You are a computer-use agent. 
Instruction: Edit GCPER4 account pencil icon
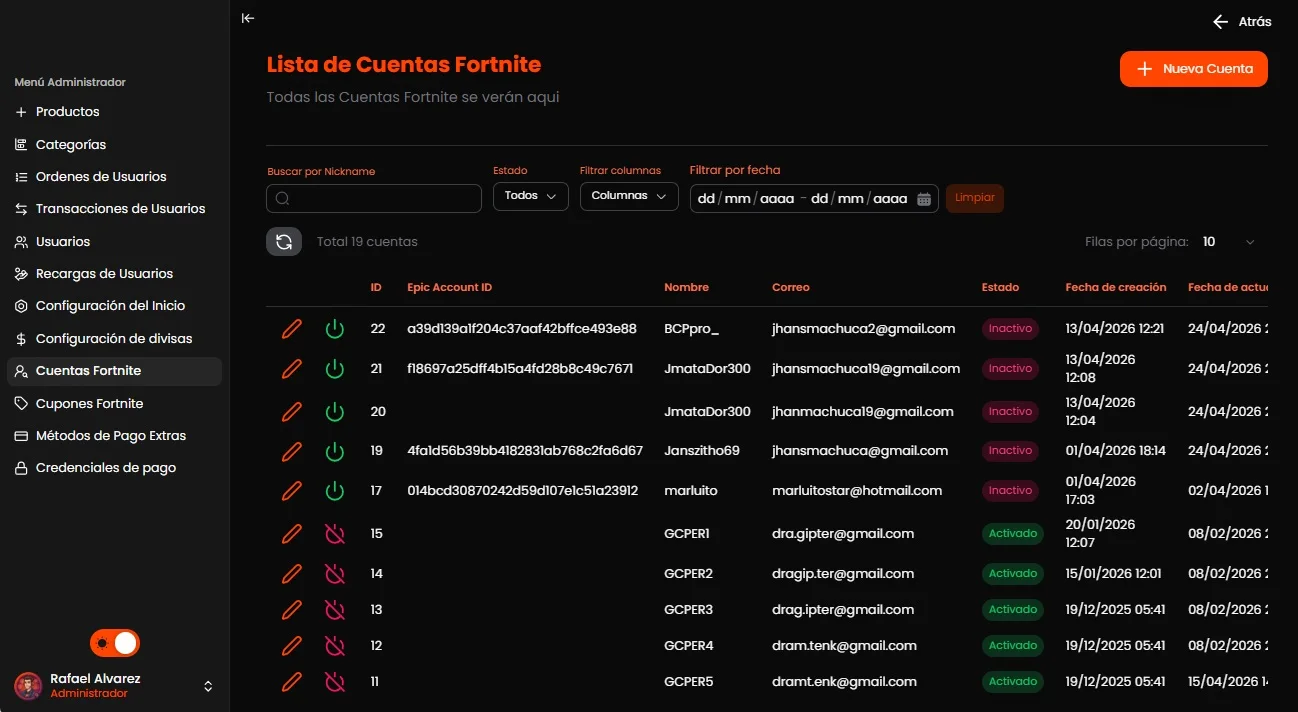tap(292, 646)
